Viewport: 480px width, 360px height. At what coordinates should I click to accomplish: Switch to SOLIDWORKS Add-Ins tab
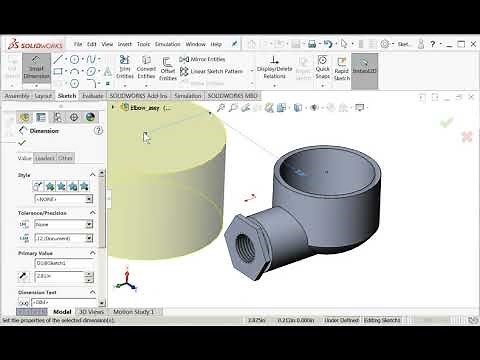(x=138, y=96)
